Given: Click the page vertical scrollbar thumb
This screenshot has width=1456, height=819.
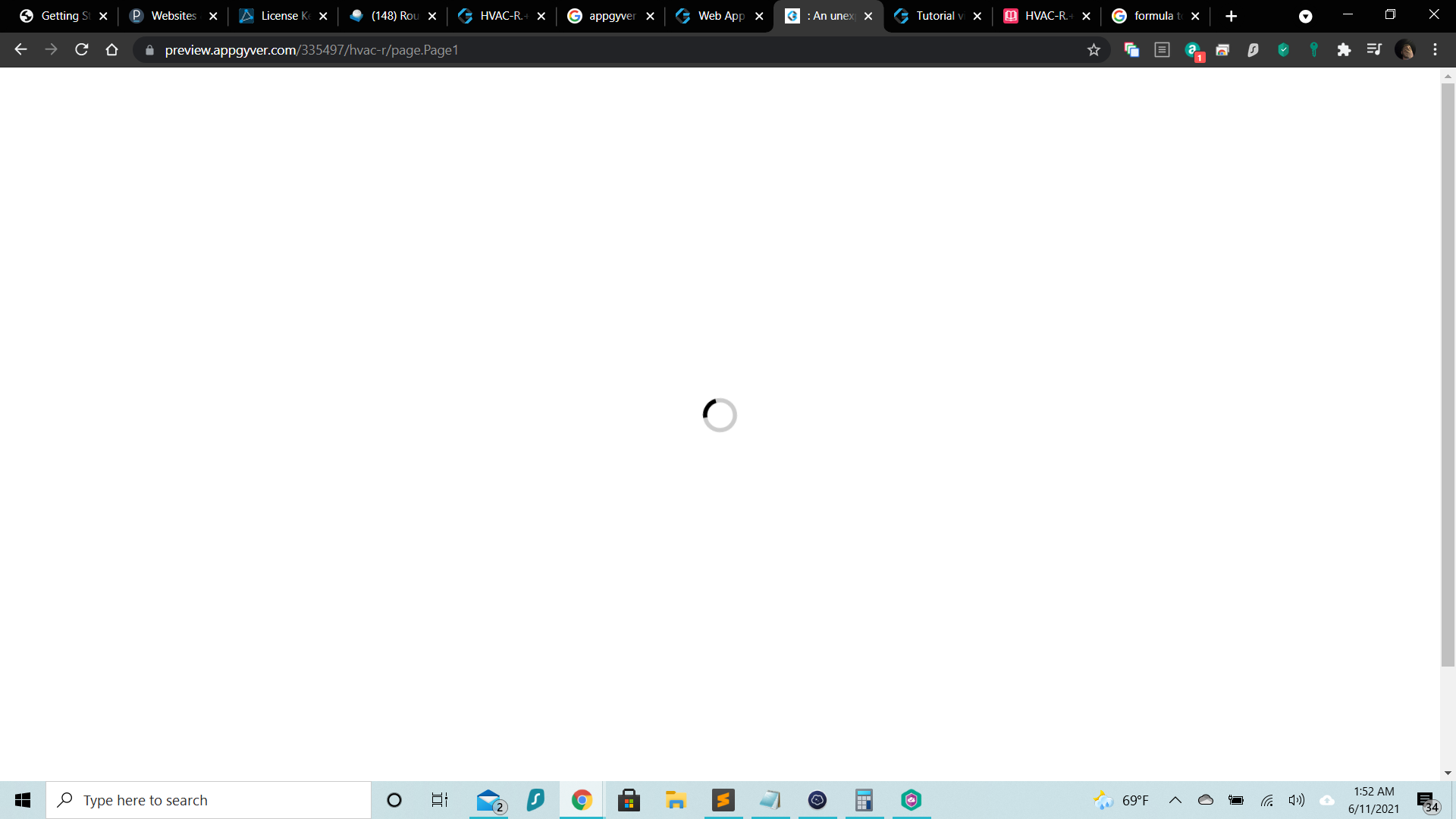Looking at the screenshot, I should pos(1448,375).
